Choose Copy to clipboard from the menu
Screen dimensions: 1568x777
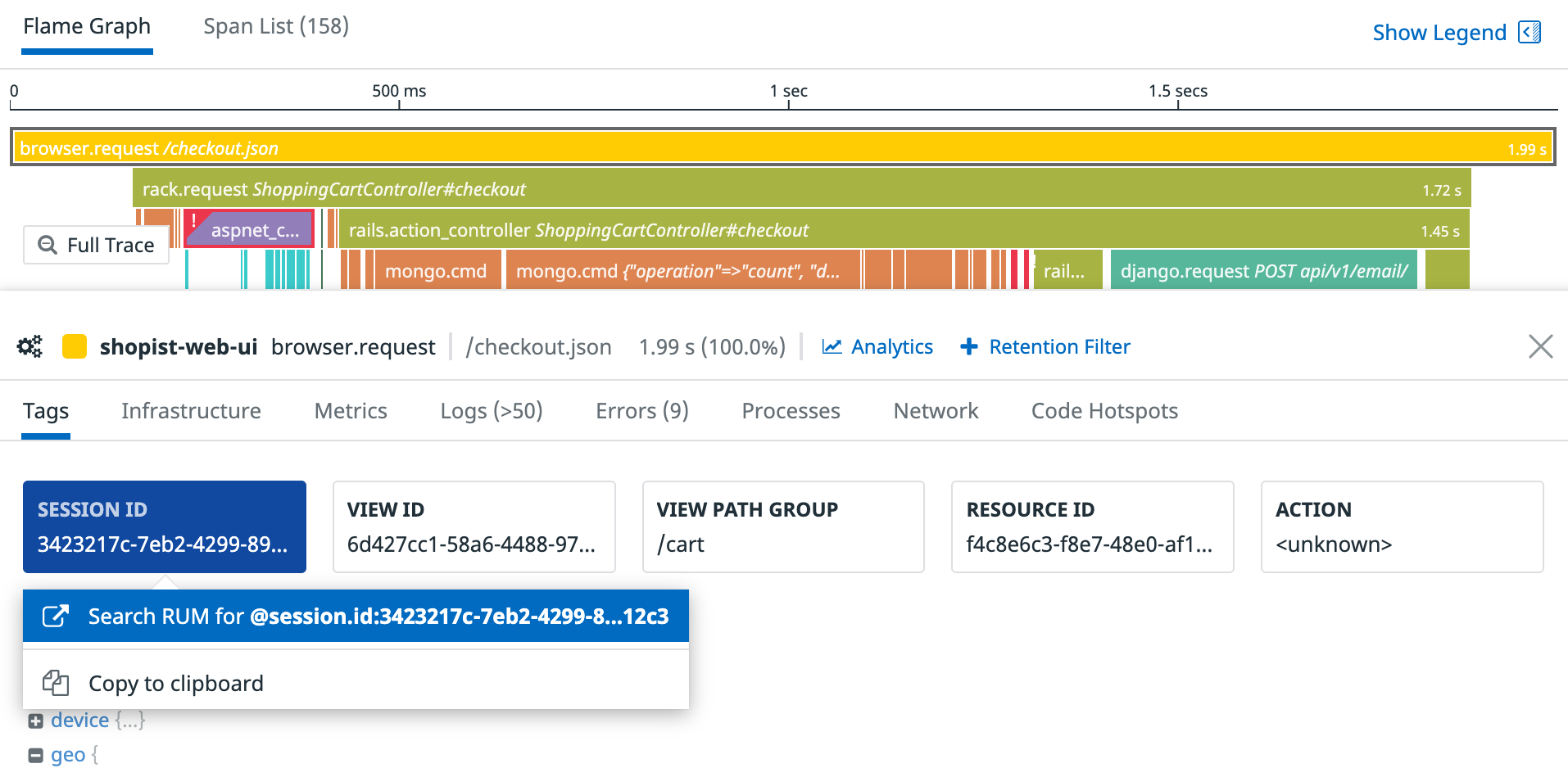176,682
